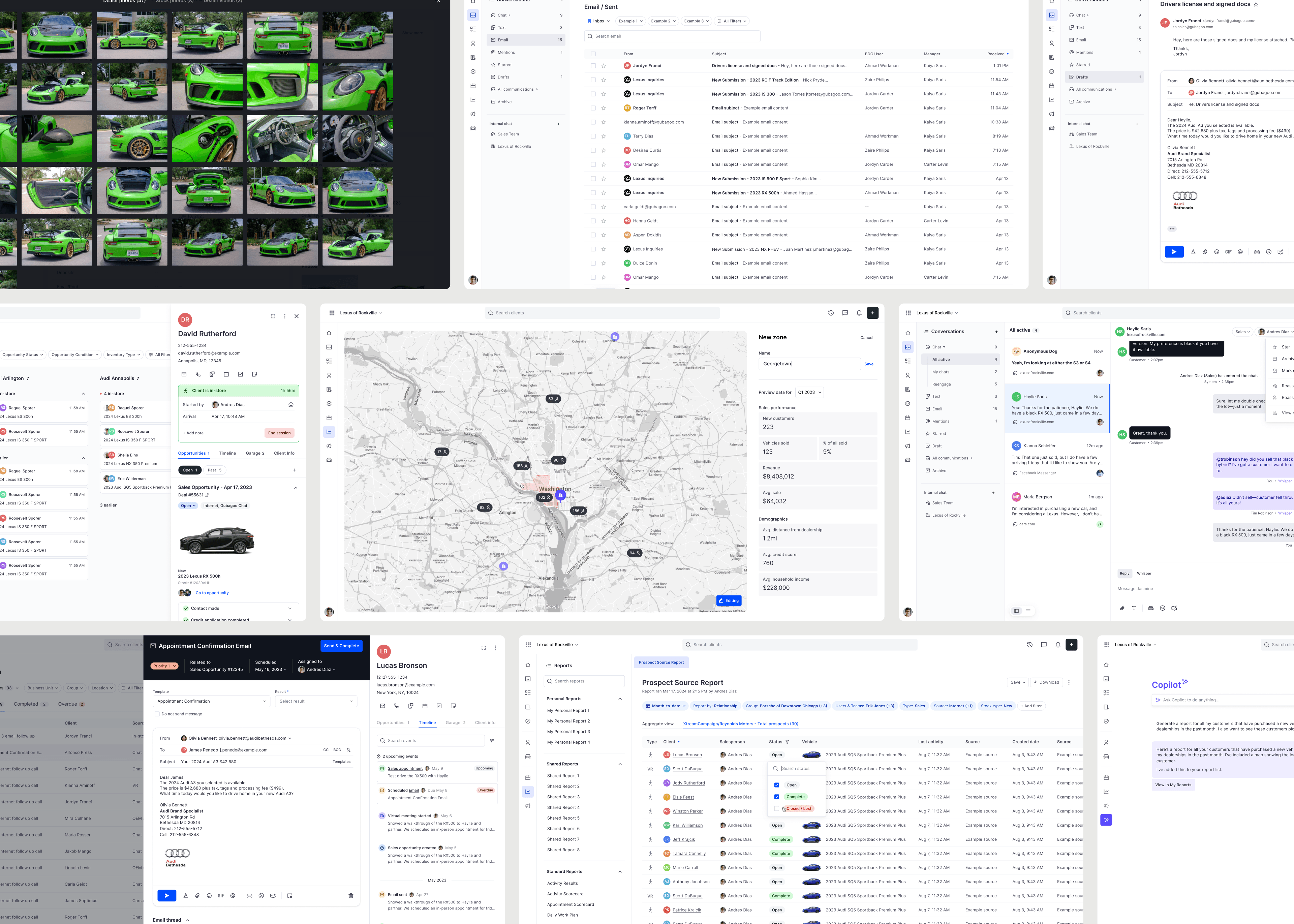The width and height of the screenshot is (1294, 924).
Task: Click the megaphone broadcast icon in the left rail
Action: [473, 114]
